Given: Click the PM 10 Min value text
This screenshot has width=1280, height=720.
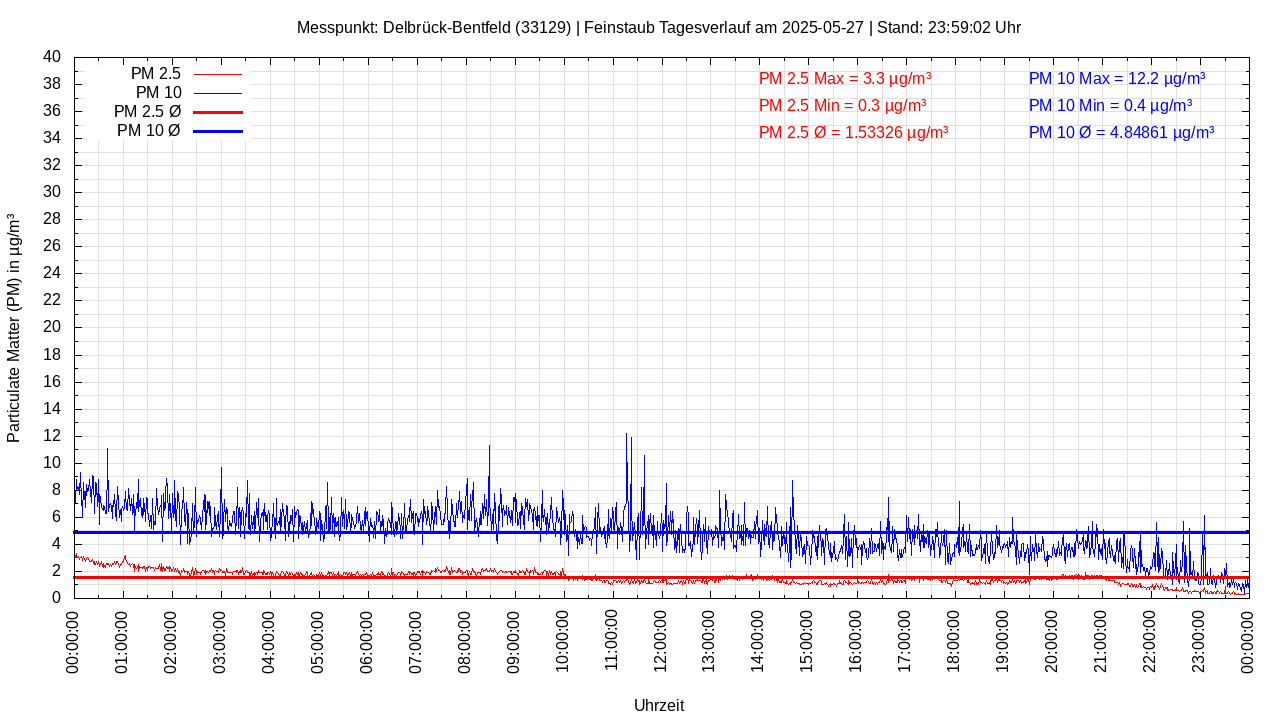Looking at the screenshot, I should click(x=1110, y=105).
